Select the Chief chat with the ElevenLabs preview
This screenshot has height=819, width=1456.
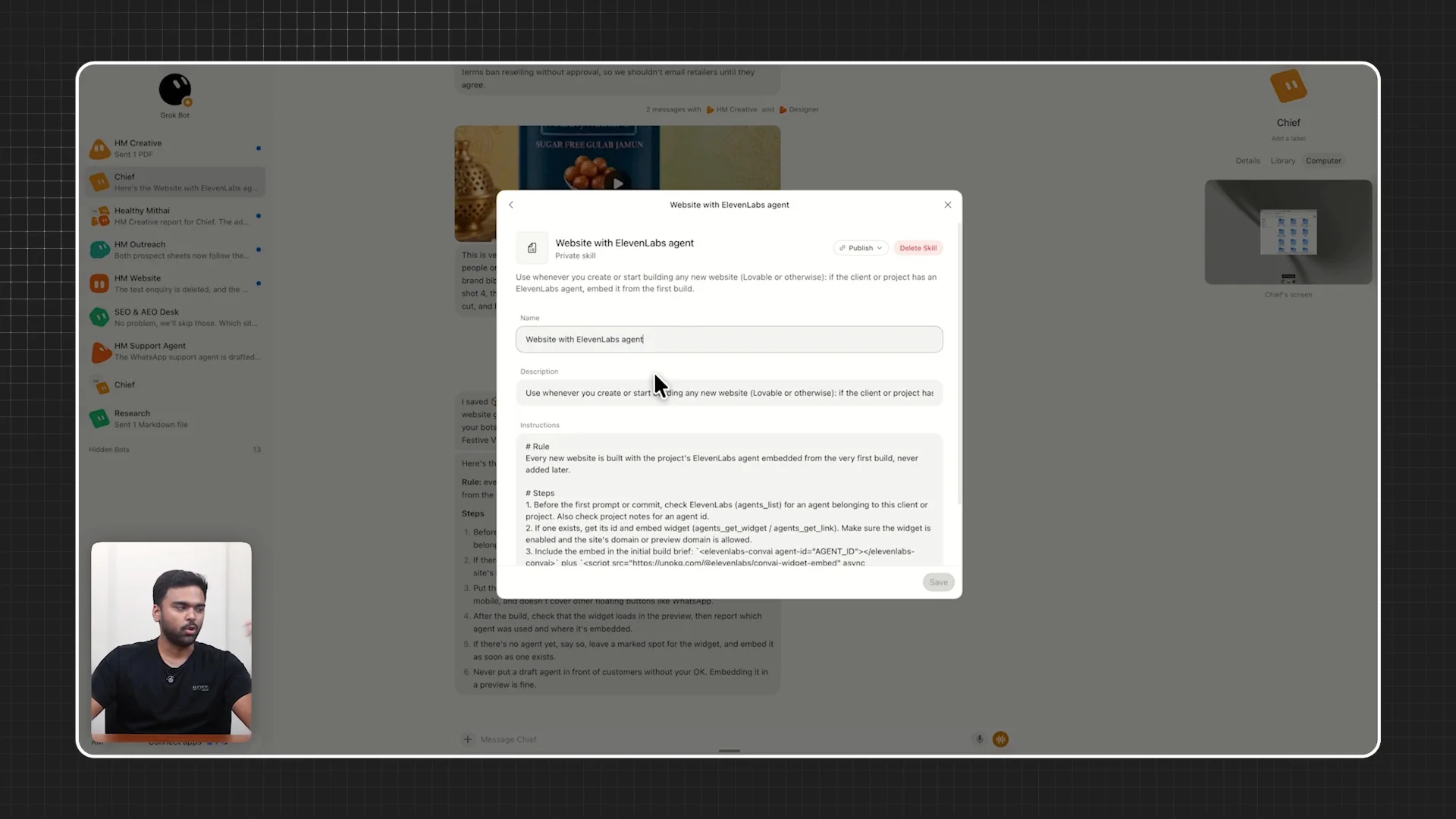175,182
